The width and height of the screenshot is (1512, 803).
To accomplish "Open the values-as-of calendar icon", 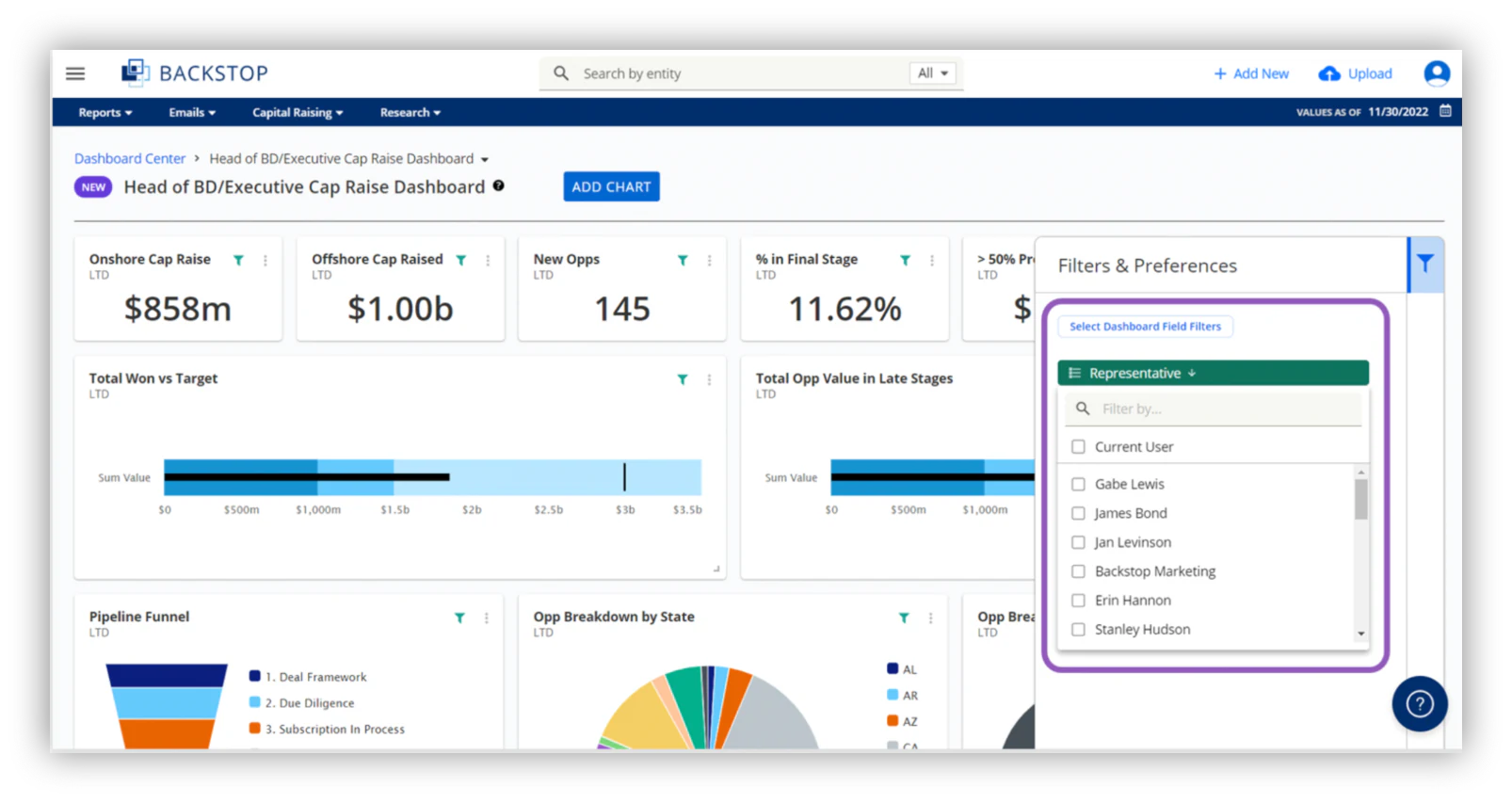I will point(1445,111).
